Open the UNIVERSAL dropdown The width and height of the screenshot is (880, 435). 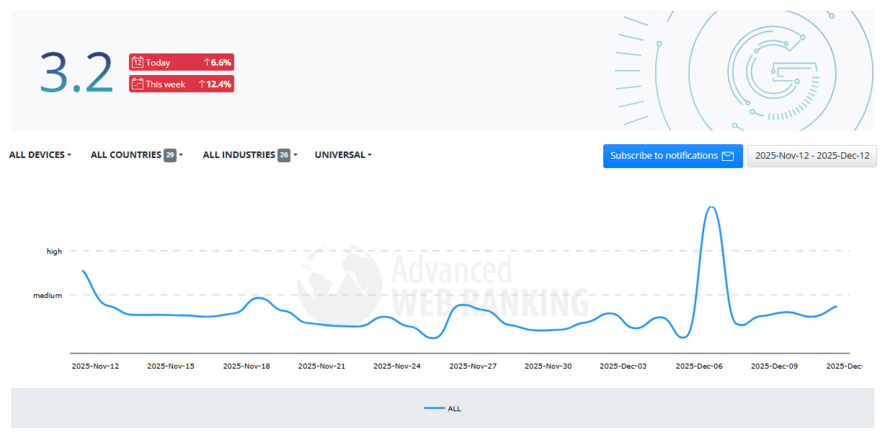[x=343, y=155]
